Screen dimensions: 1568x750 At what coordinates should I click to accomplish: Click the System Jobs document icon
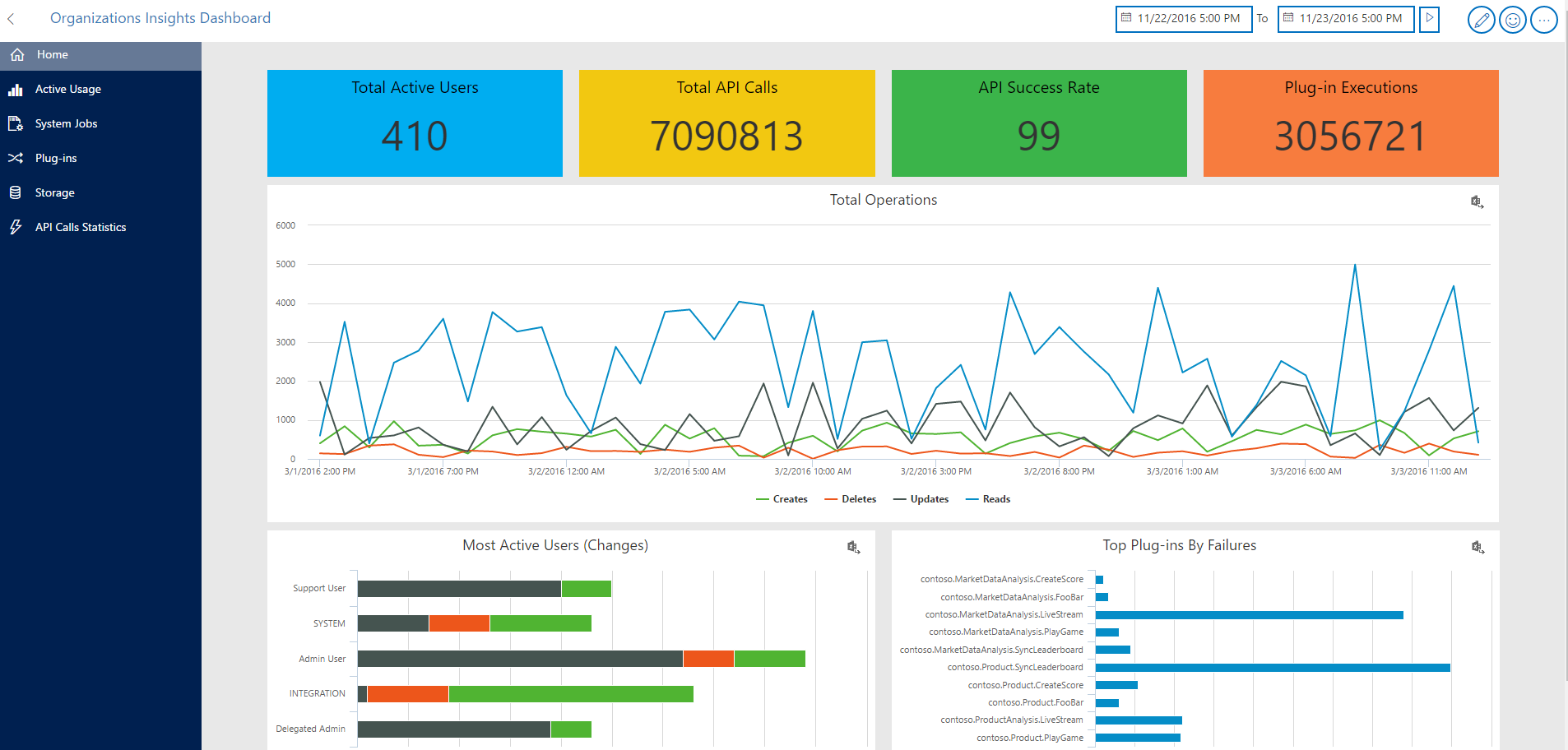[x=16, y=123]
